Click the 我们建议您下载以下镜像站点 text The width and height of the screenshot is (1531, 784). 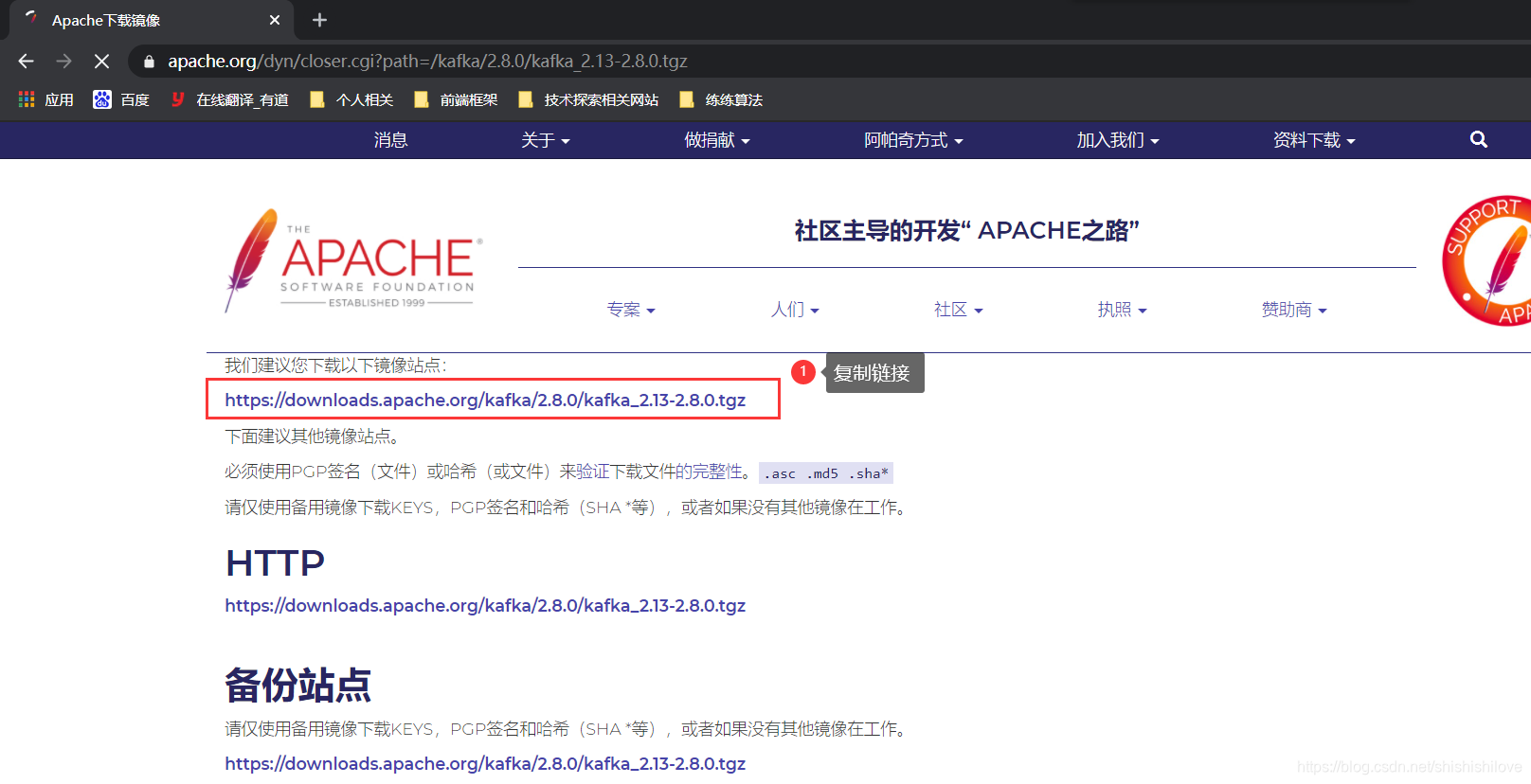pyautogui.click(x=335, y=365)
